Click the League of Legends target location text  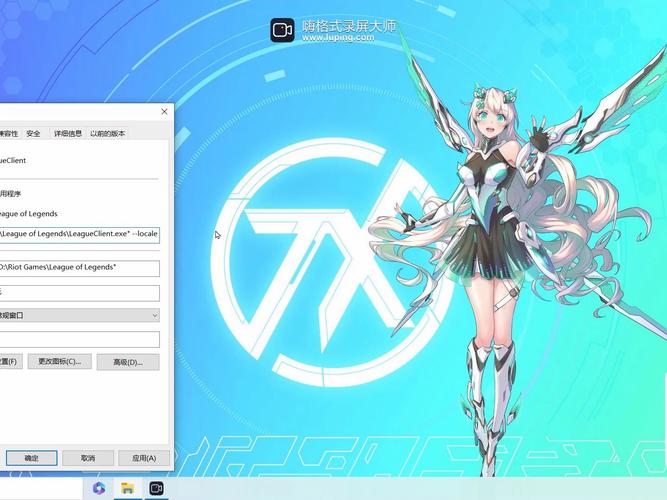click(29, 214)
